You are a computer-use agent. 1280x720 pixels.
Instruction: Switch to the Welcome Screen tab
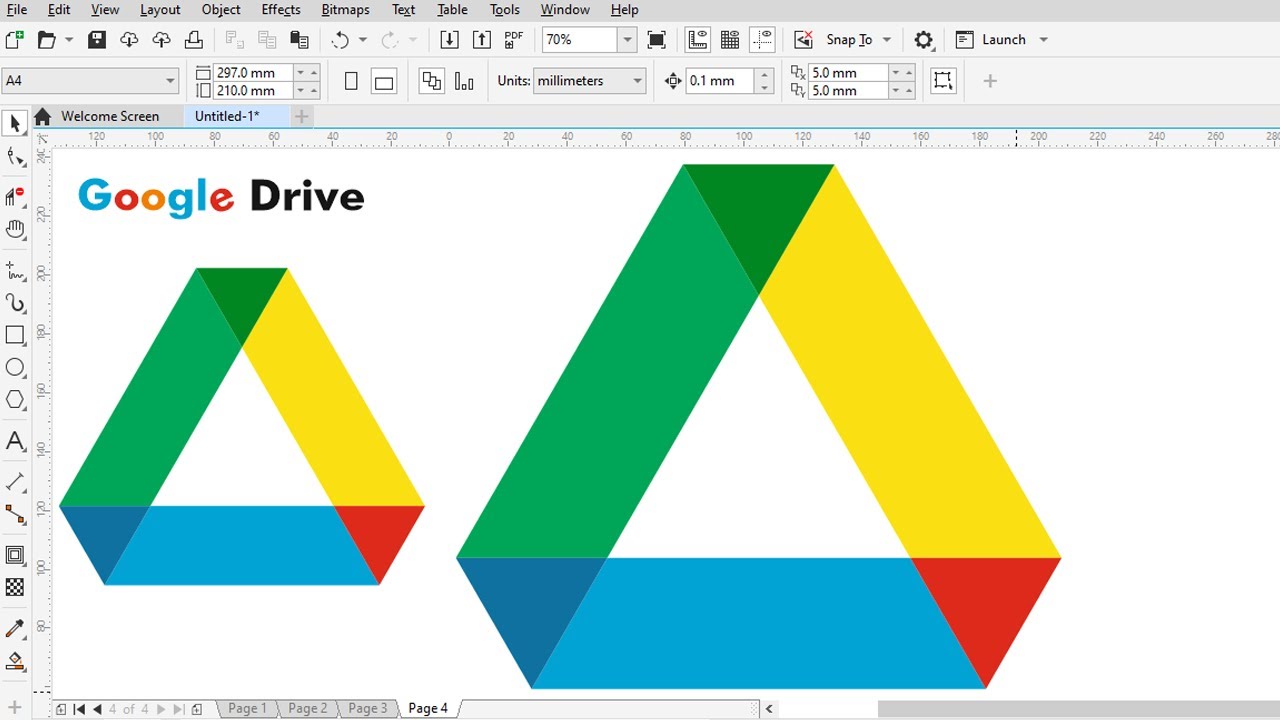[110, 116]
